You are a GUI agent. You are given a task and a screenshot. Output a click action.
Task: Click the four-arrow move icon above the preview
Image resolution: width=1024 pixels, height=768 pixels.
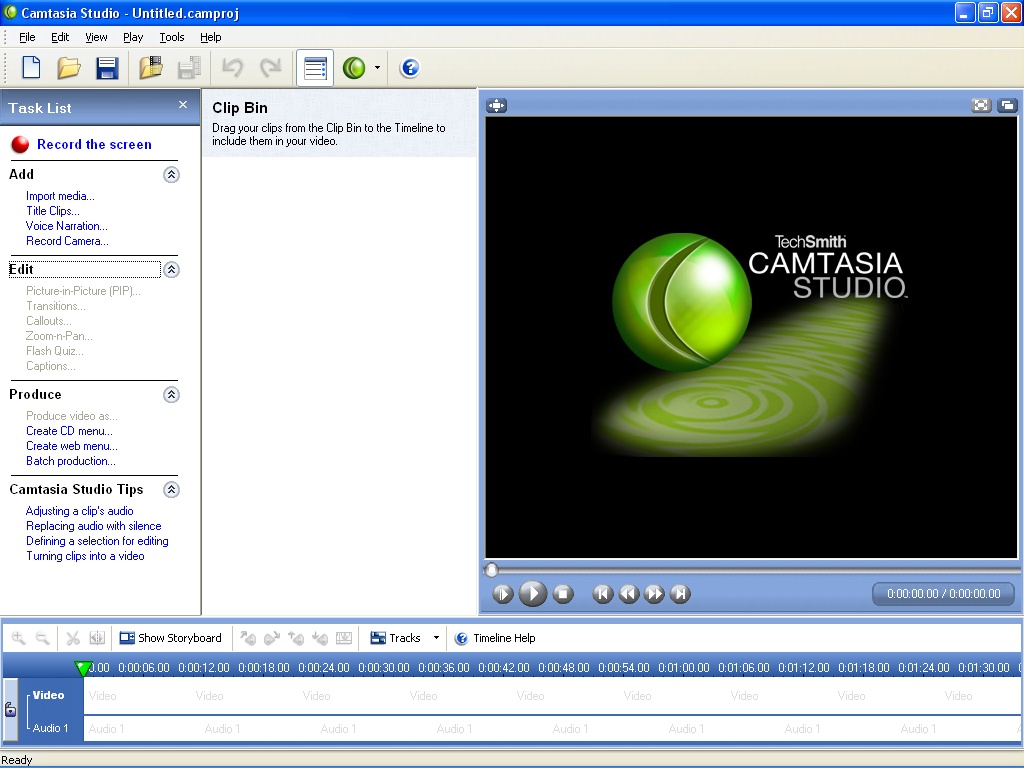coord(496,105)
